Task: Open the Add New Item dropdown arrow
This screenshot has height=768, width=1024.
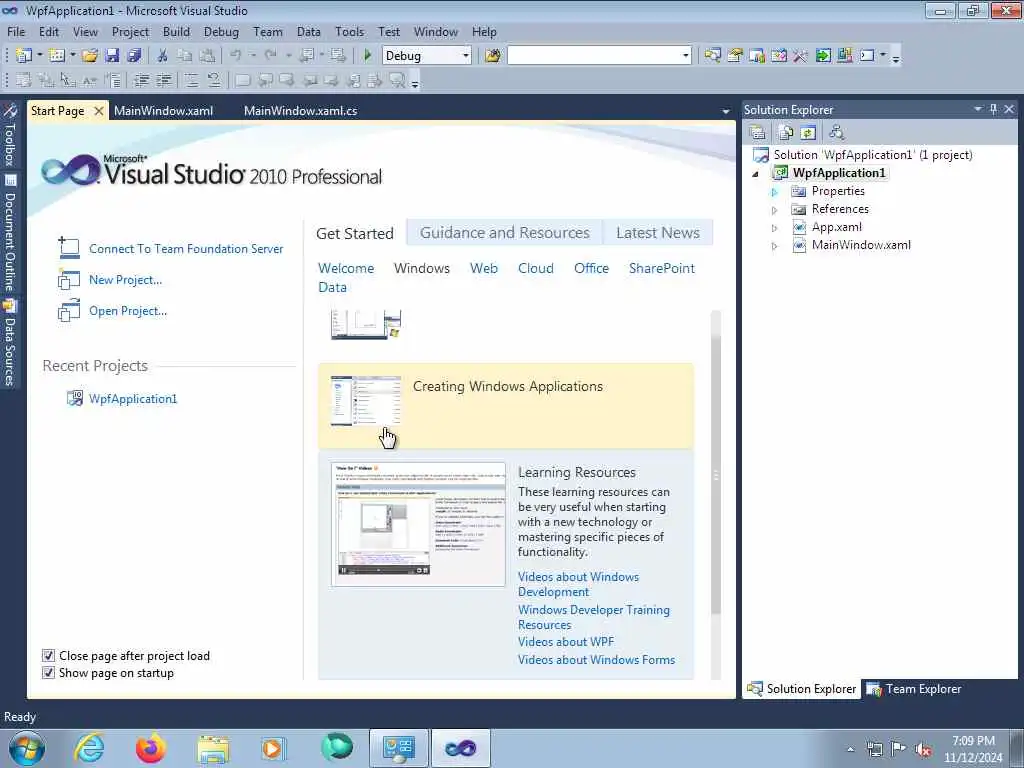Action: [x=72, y=56]
